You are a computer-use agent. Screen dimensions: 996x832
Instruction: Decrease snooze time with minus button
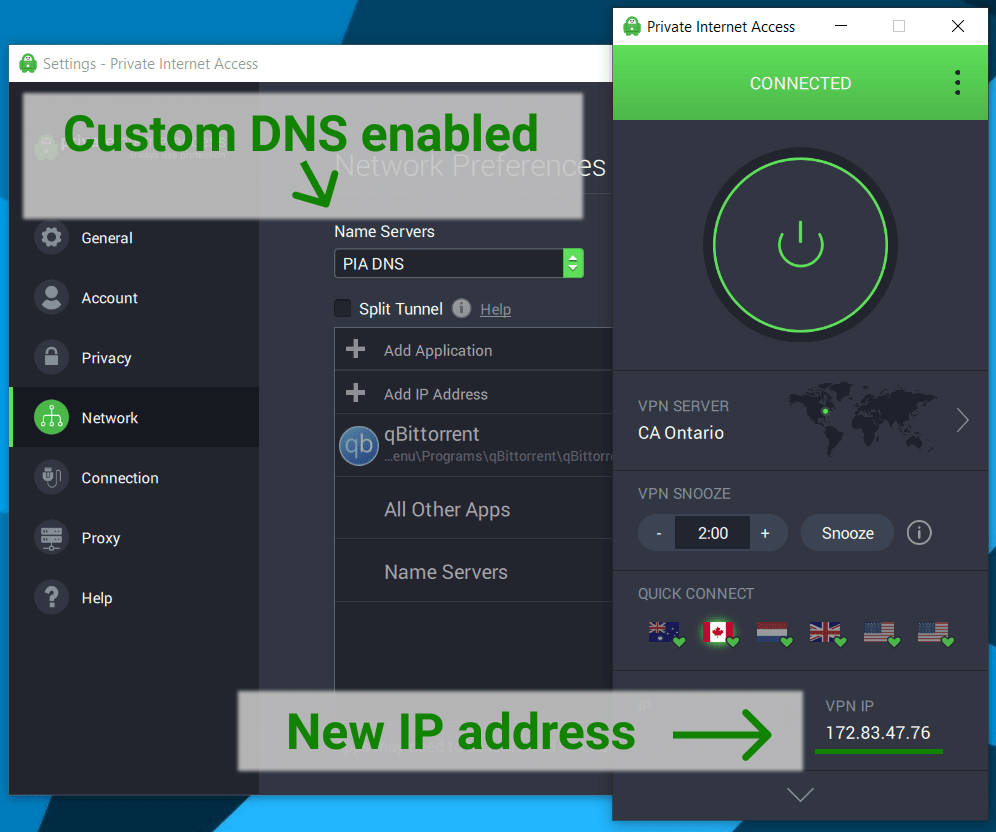[x=658, y=533]
